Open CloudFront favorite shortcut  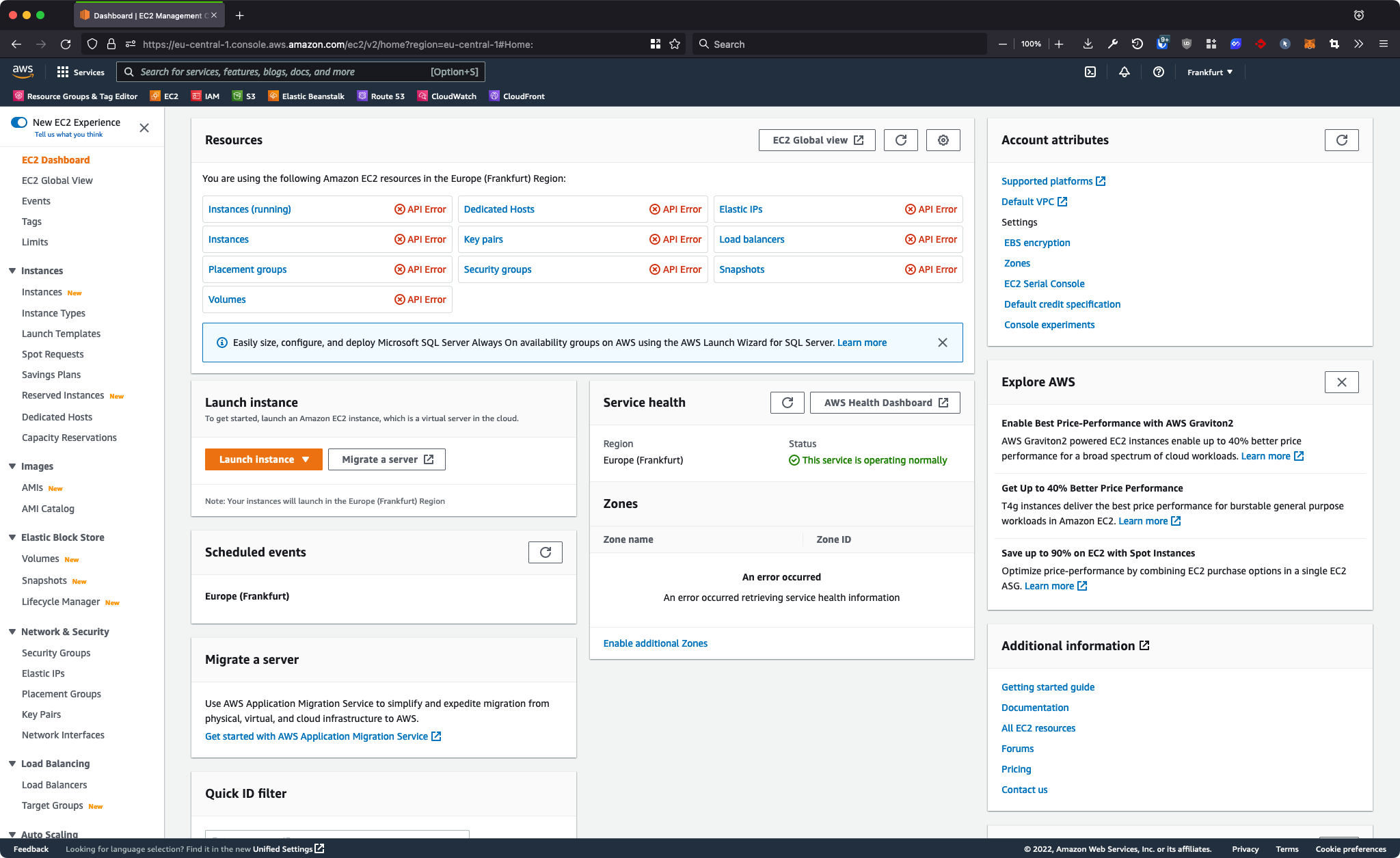pos(517,96)
